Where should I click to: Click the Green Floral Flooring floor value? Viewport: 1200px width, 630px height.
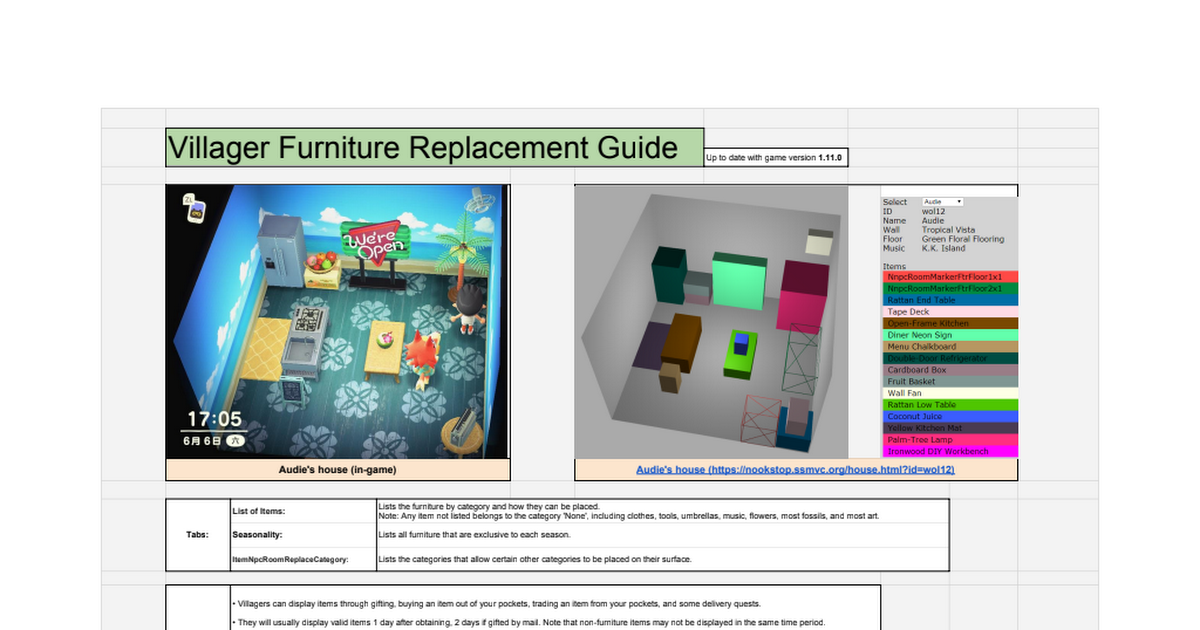963,239
